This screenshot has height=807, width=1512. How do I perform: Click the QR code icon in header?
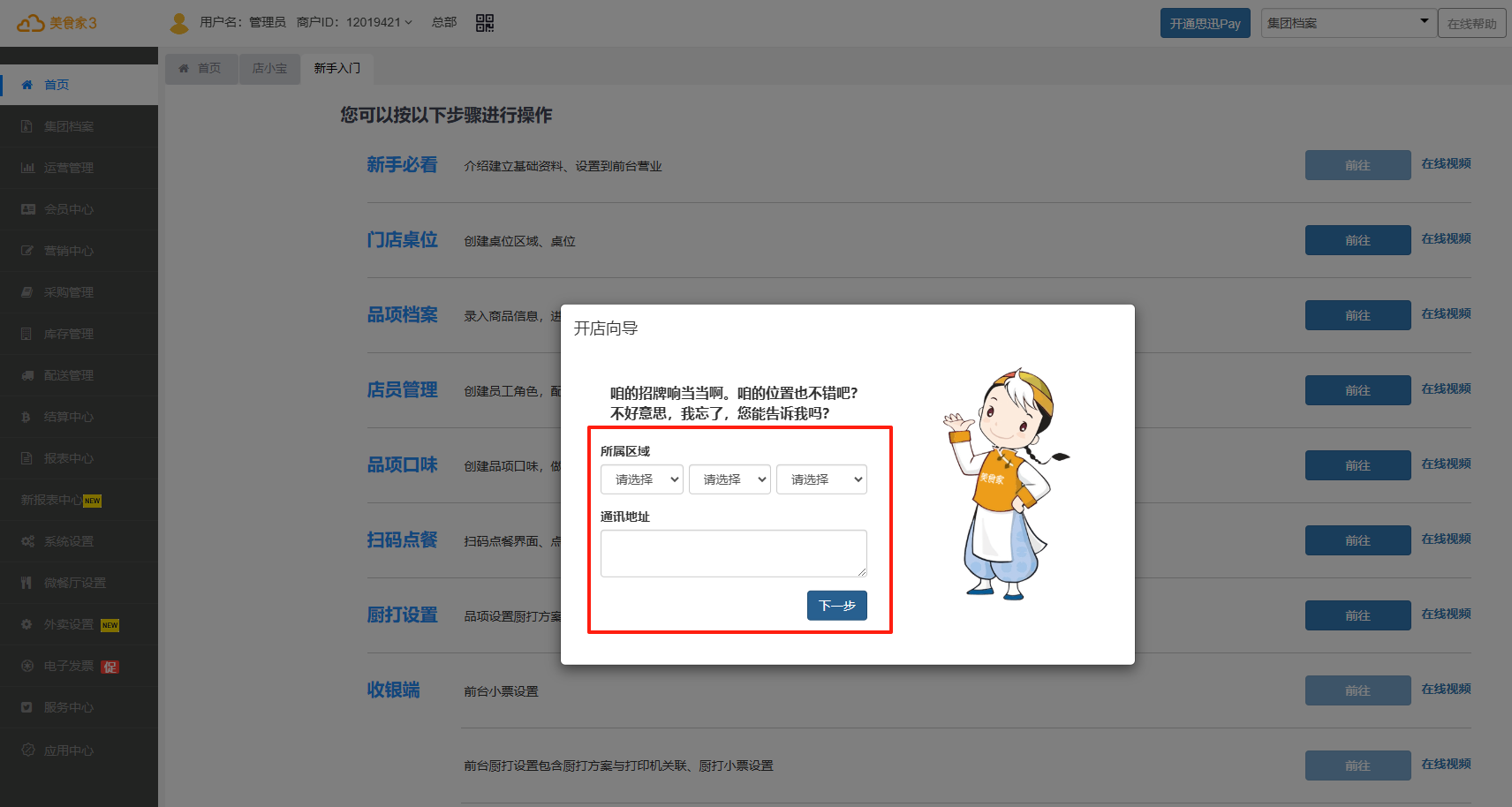click(x=484, y=23)
